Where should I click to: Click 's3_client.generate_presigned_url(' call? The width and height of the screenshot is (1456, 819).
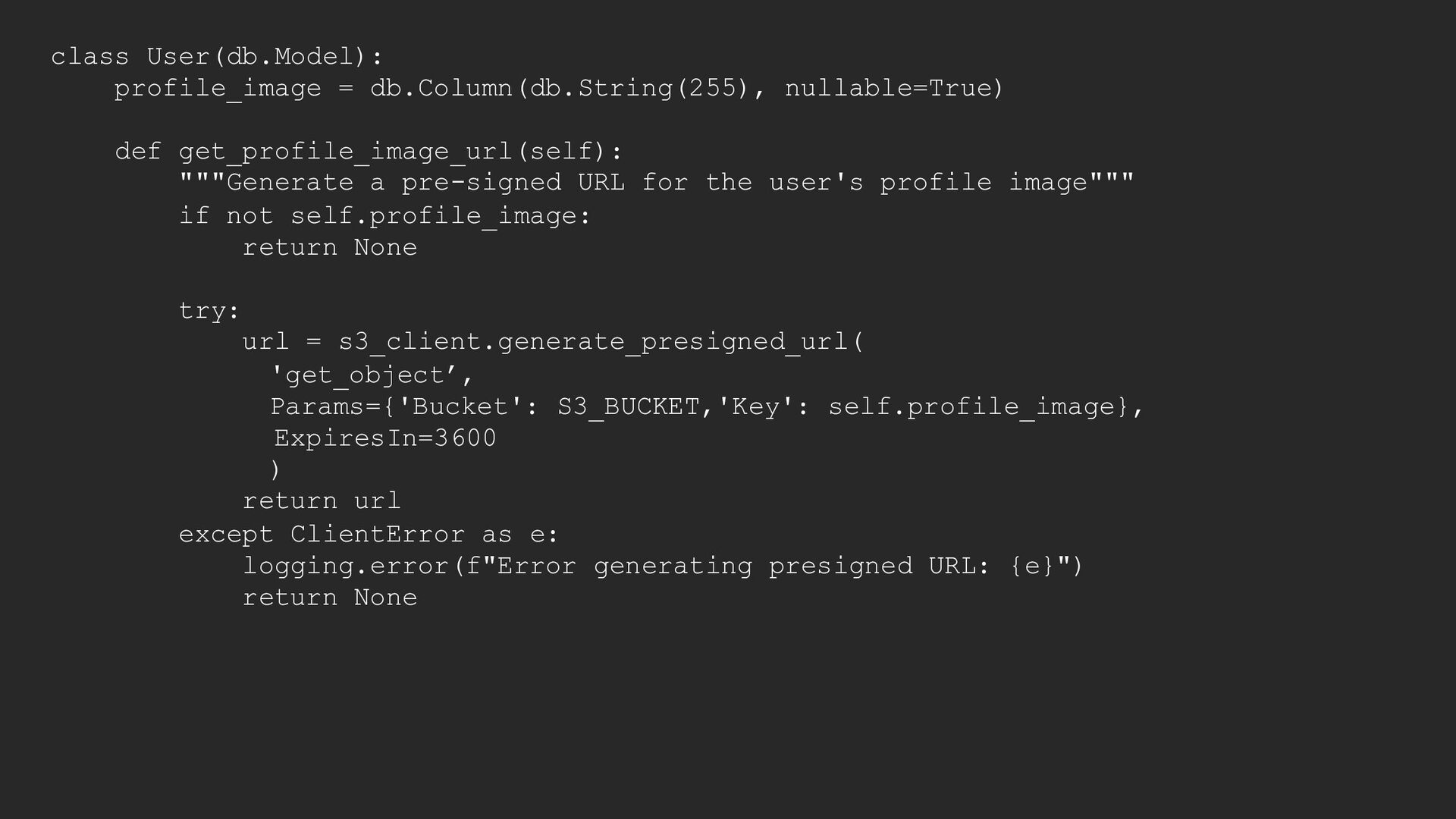[601, 342]
